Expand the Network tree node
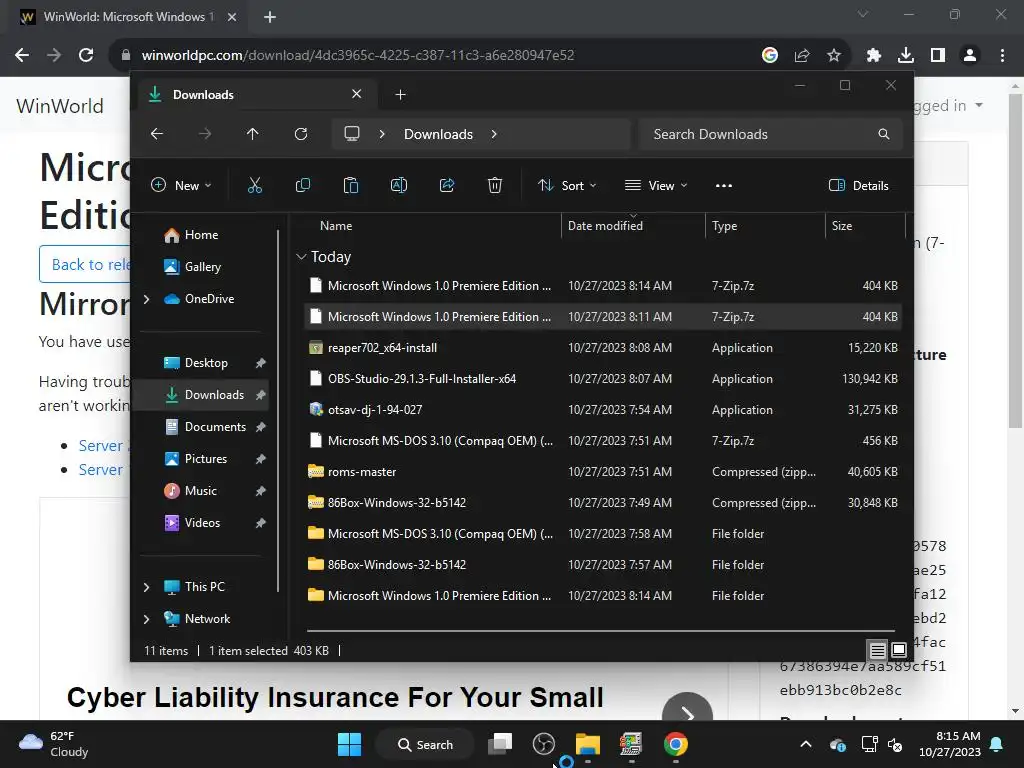 [x=146, y=619]
